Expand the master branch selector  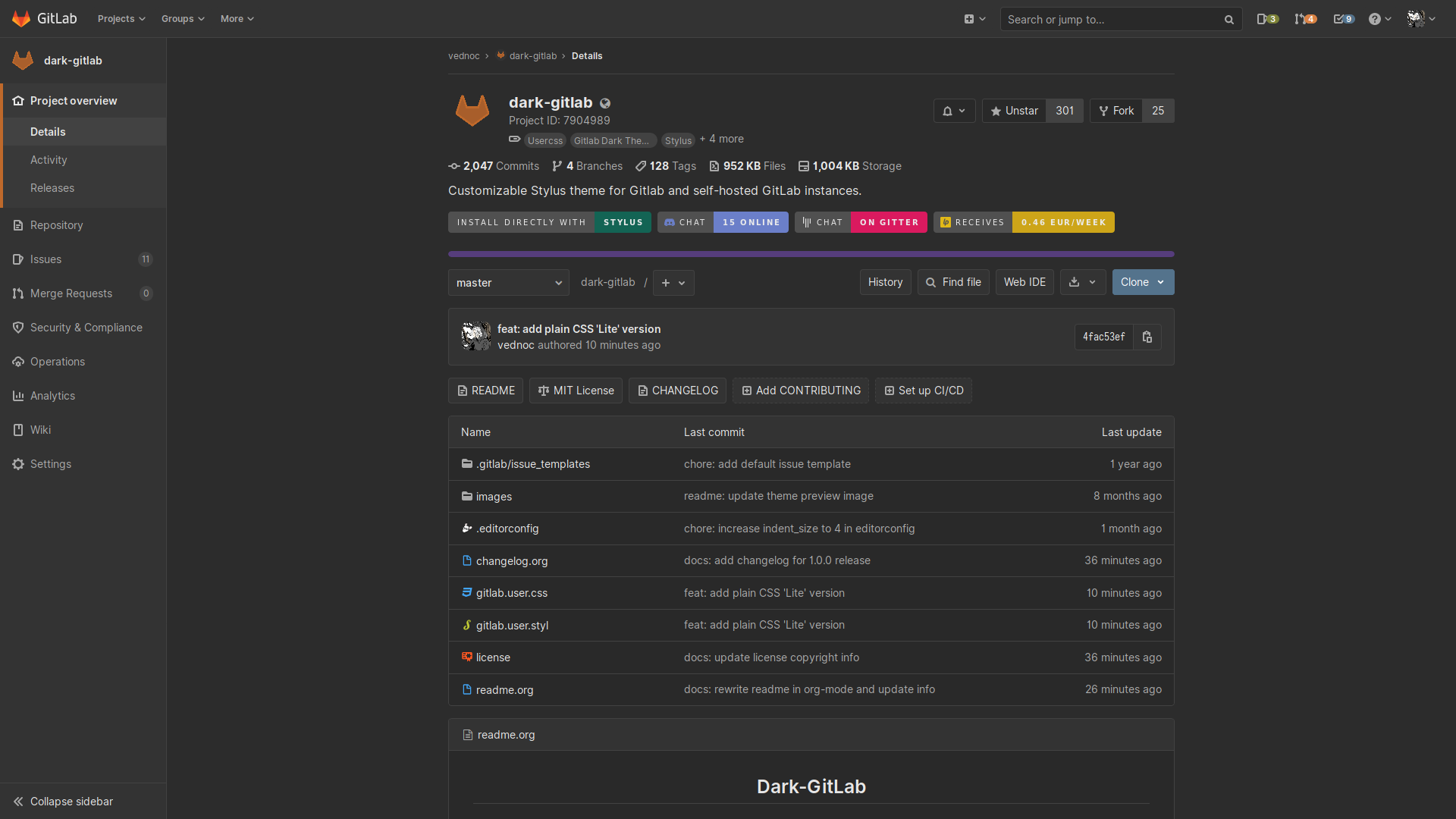[x=508, y=283]
